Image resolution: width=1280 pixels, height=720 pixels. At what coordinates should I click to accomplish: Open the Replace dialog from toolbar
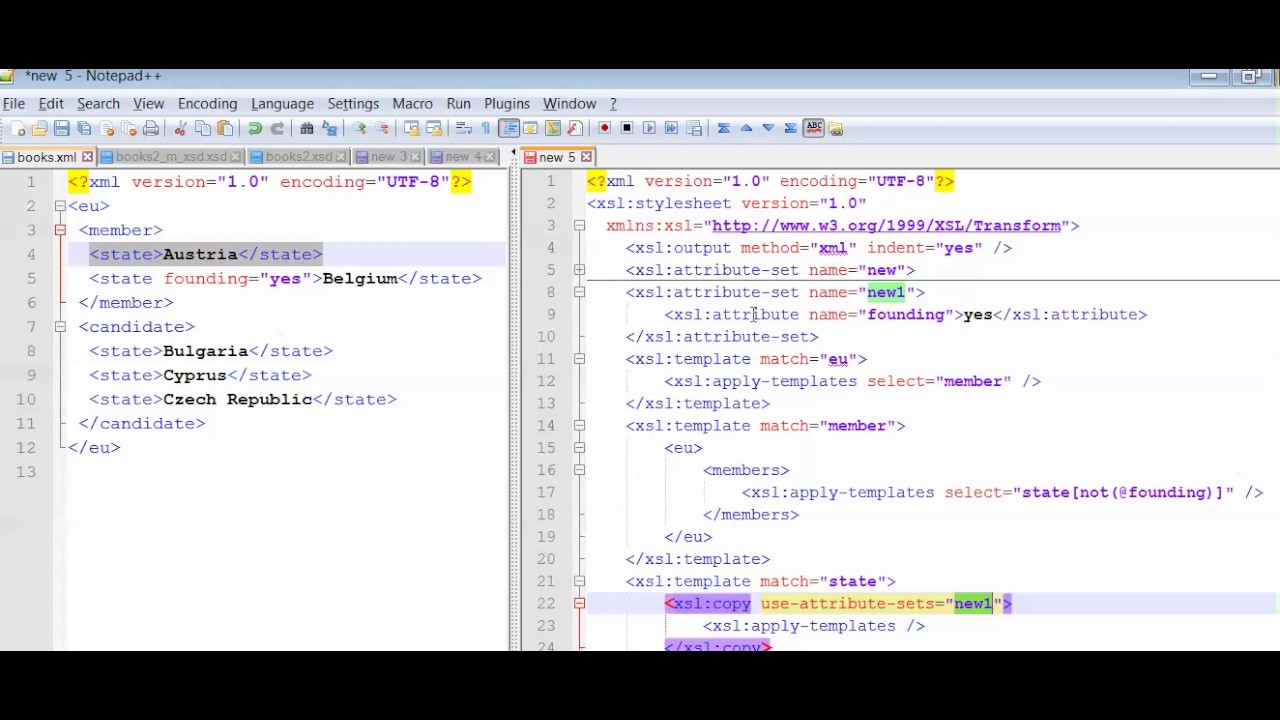pos(329,128)
